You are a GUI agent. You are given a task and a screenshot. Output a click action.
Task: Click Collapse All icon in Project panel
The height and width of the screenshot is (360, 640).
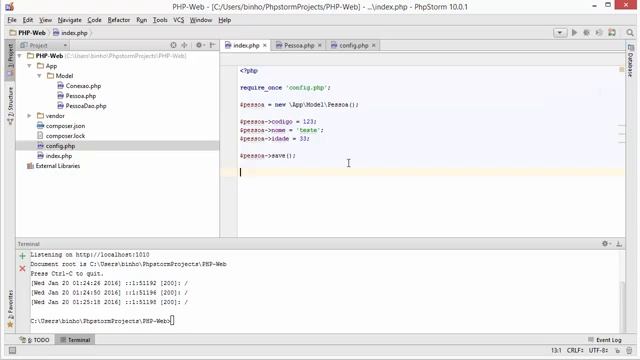[x=184, y=45]
